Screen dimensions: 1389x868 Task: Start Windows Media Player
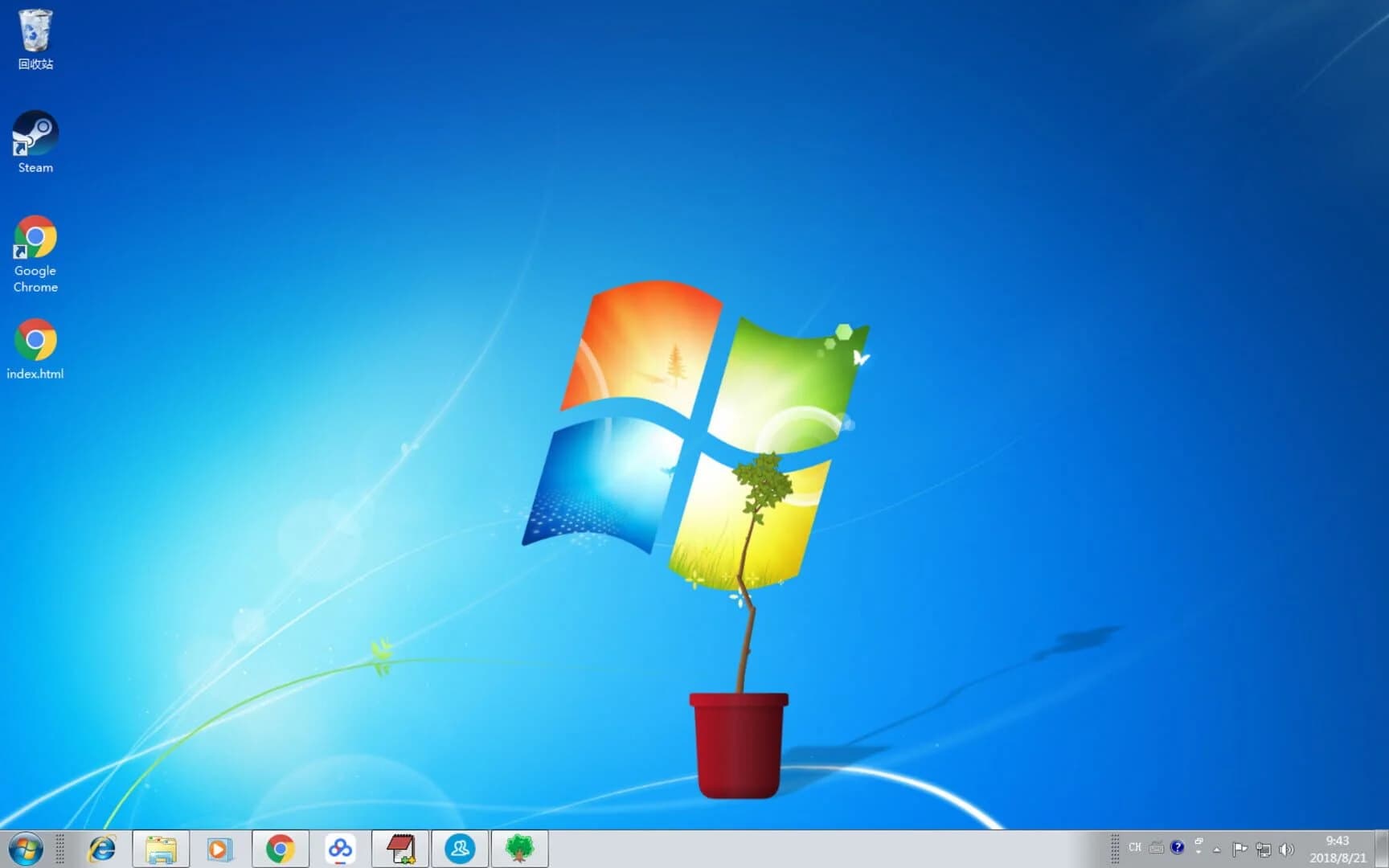[220, 848]
